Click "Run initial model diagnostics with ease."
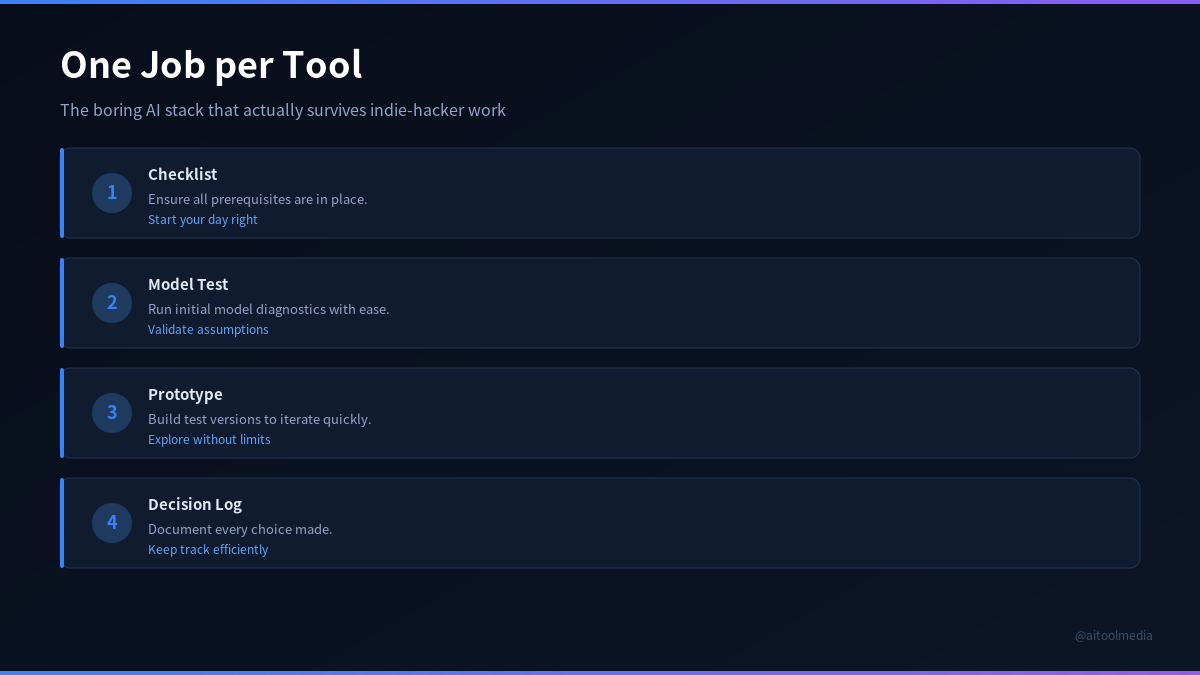This screenshot has width=1200, height=675. [269, 309]
